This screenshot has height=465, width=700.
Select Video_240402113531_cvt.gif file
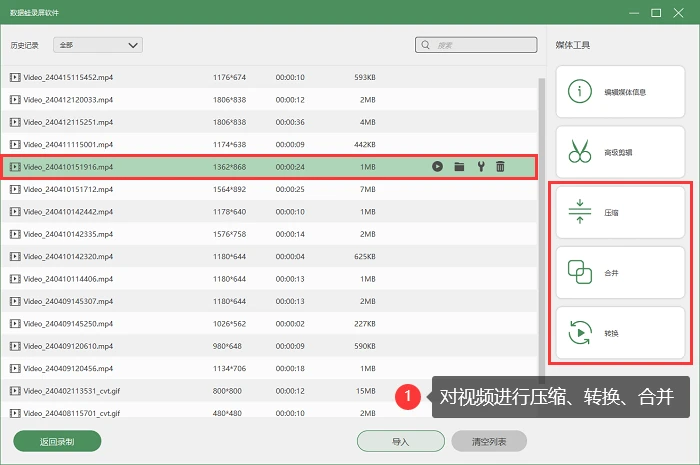point(270,391)
